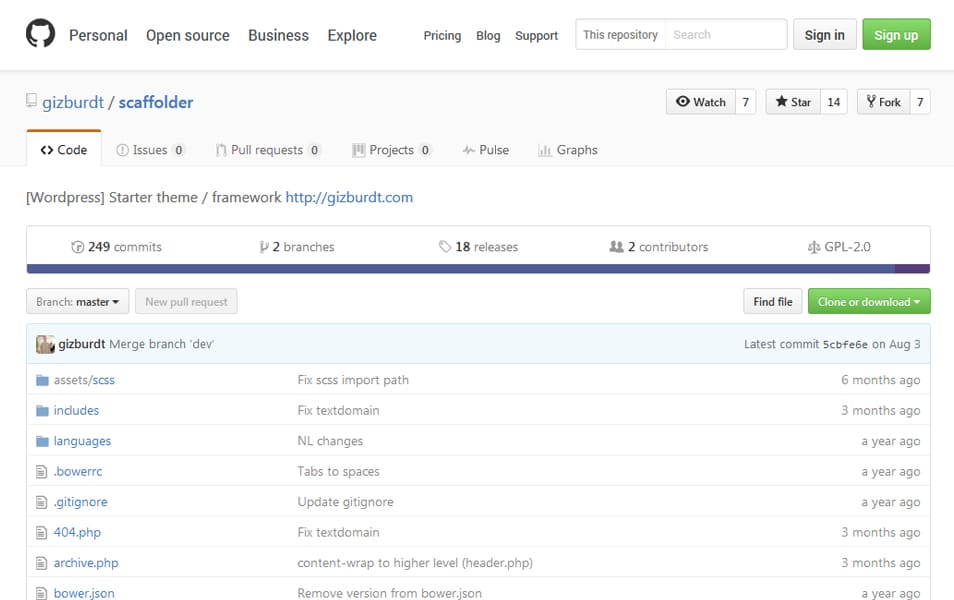Click the purple segment of language bar
954x600 pixels.
[912, 269]
